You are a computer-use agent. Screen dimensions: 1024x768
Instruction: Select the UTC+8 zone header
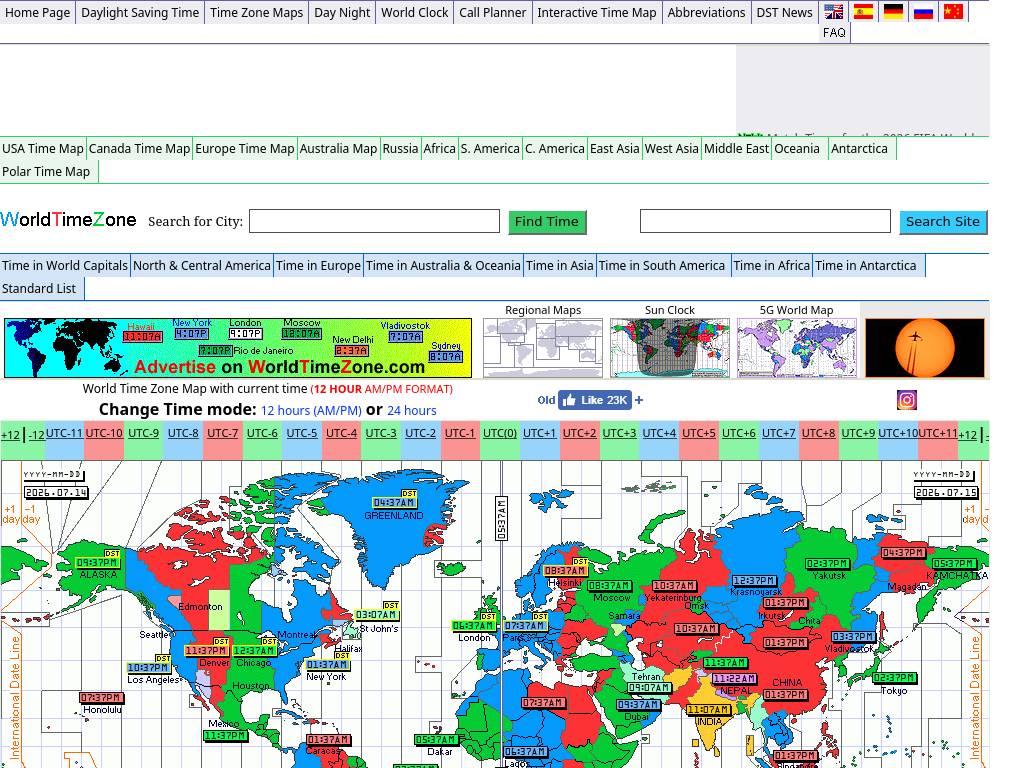[x=818, y=433]
